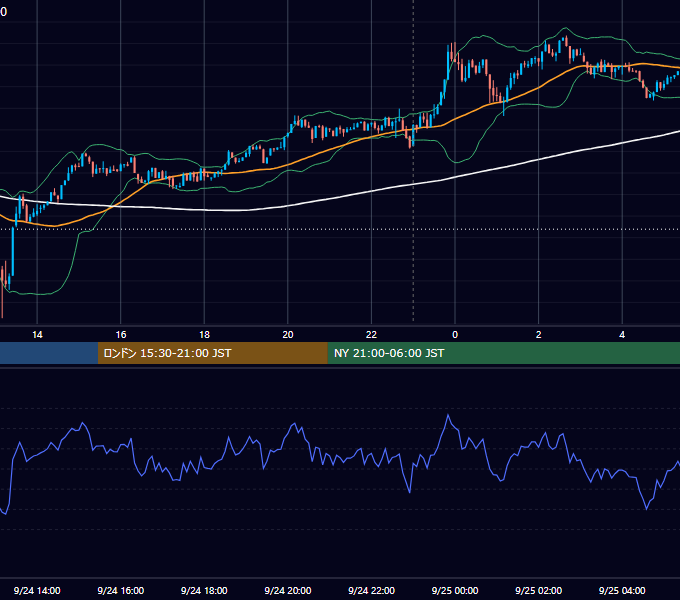Select the blue oscillator line in lower pane
Image resolution: width=680 pixels, height=600 pixels.
pyautogui.click(x=340, y=460)
